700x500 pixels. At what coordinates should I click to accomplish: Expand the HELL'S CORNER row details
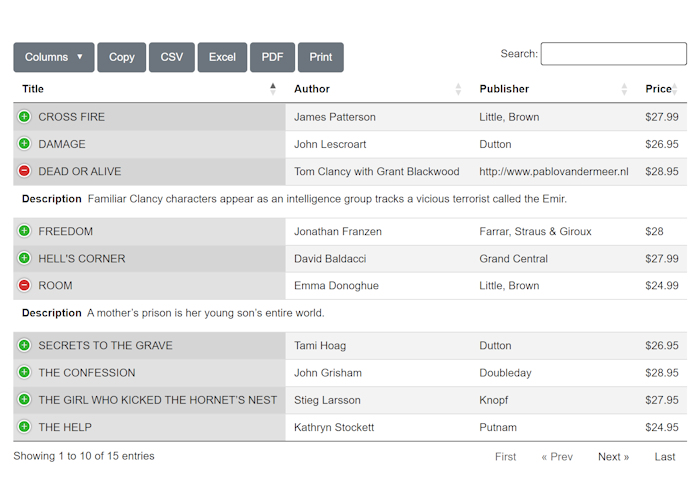(x=24, y=258)
